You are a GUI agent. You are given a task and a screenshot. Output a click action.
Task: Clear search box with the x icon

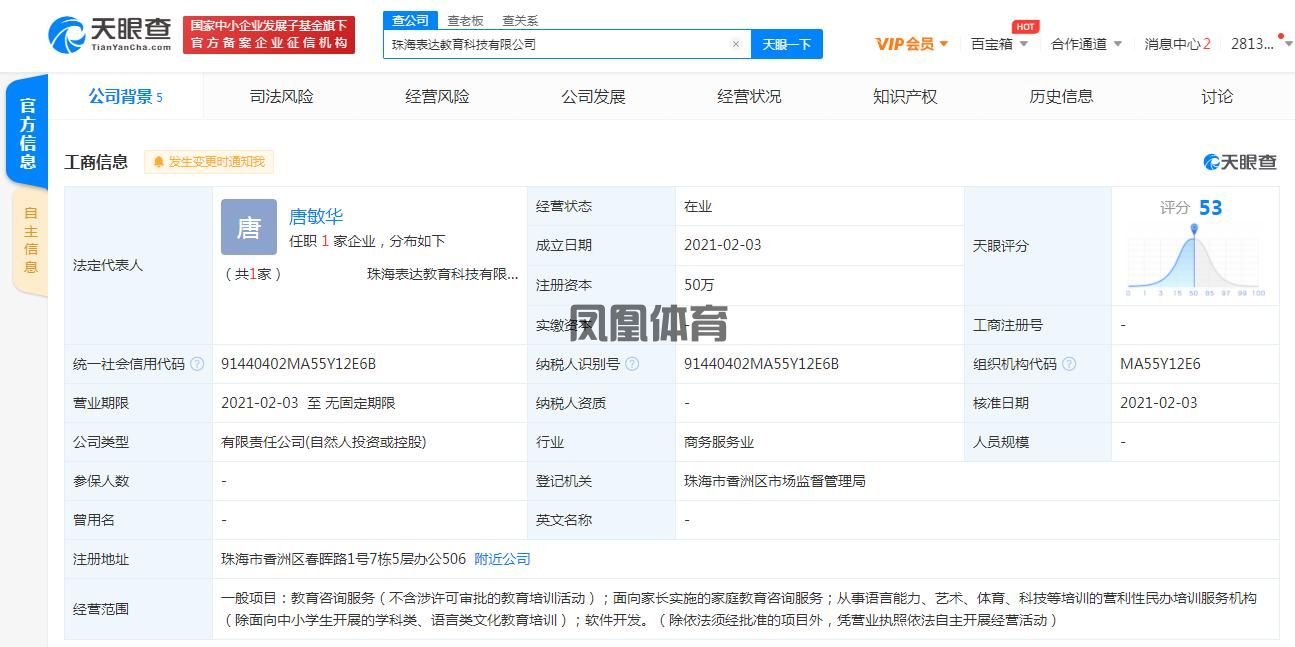(x=736, y=44)
